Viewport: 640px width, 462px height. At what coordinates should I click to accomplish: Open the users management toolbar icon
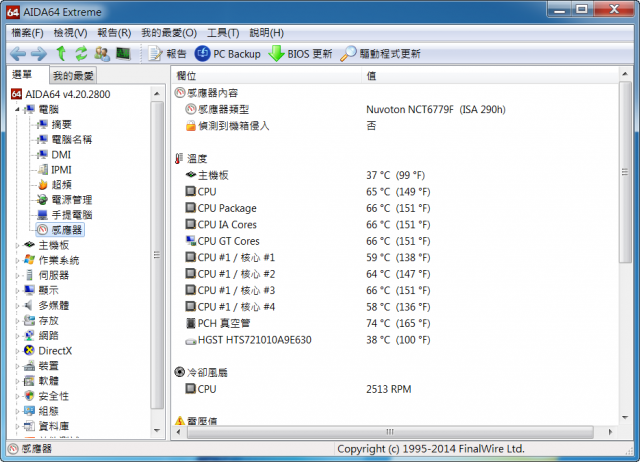click(x=102, y=54)
